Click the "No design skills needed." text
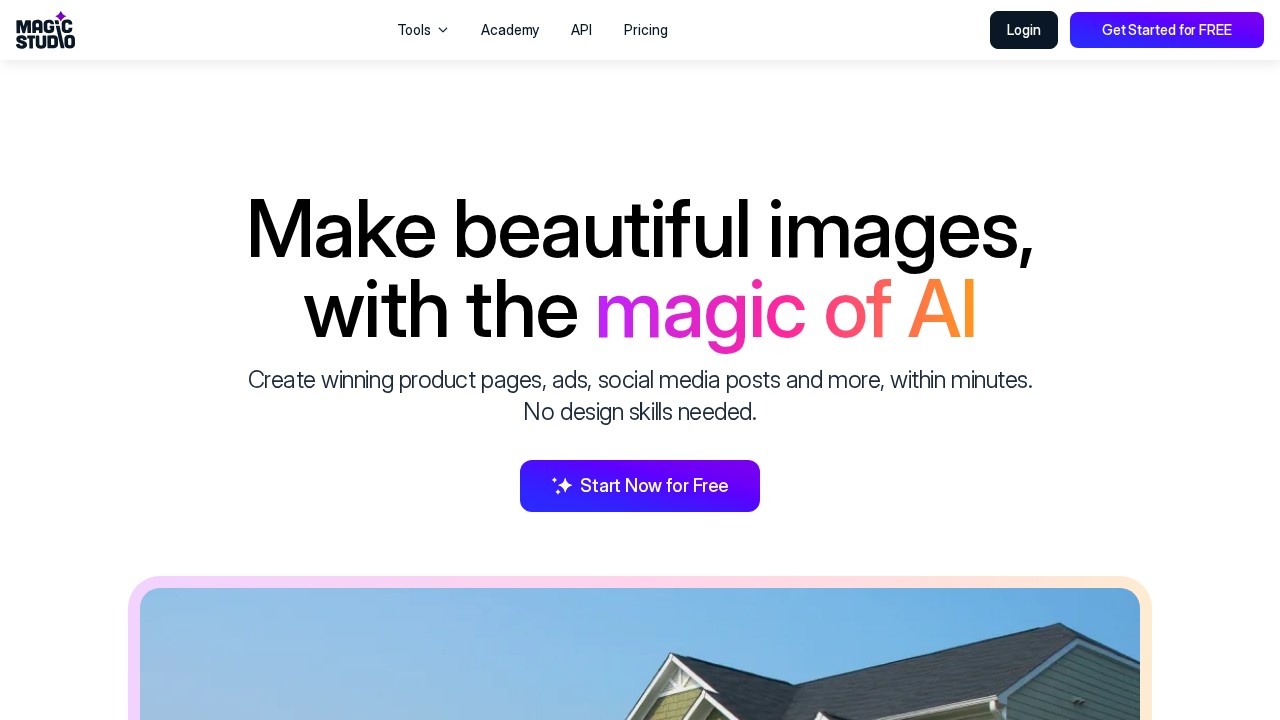This screenshot has height=720, width=1280. pyautogui.click(x=640, y=412)
